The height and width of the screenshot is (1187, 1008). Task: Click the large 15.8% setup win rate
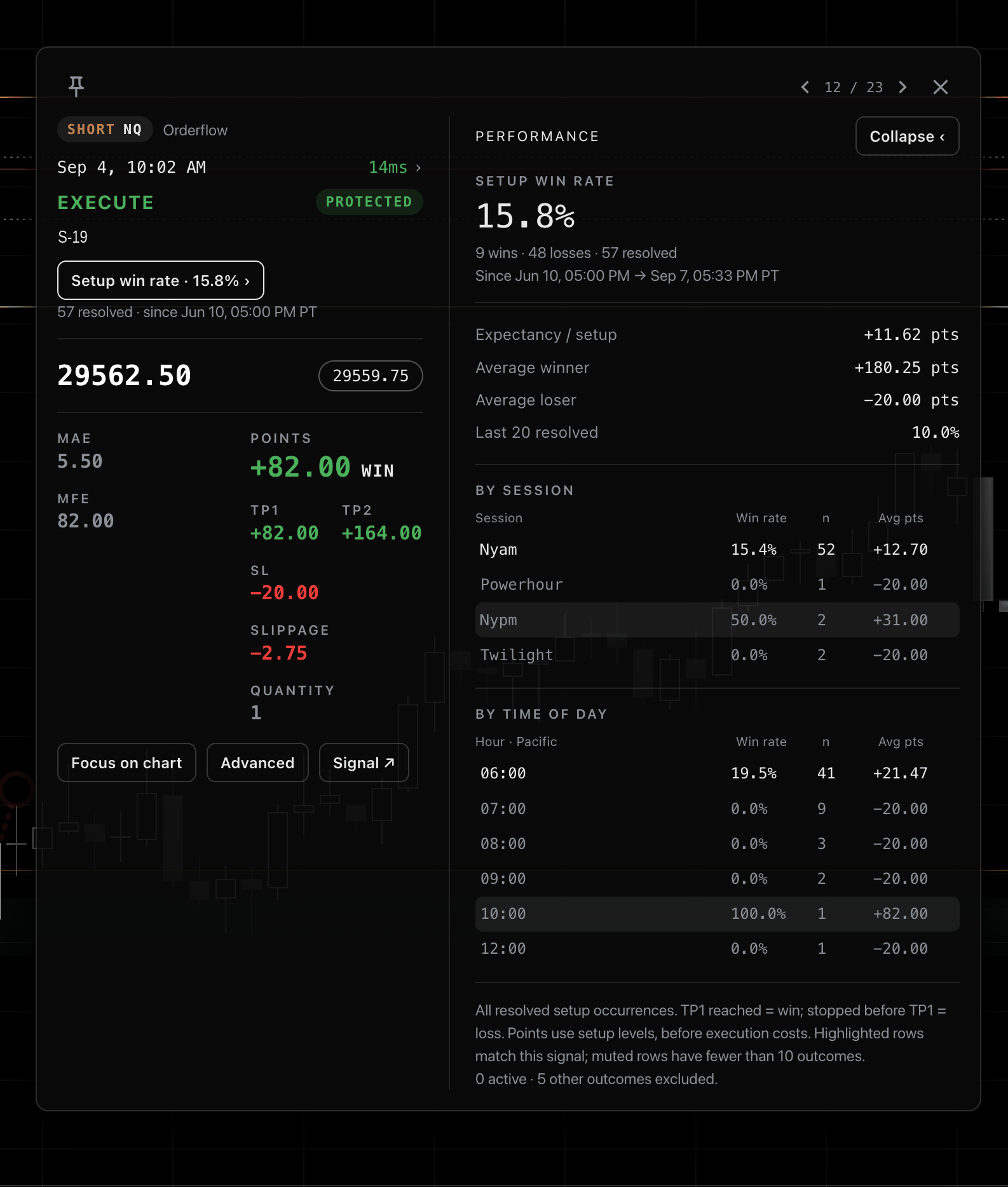[526, 216]
